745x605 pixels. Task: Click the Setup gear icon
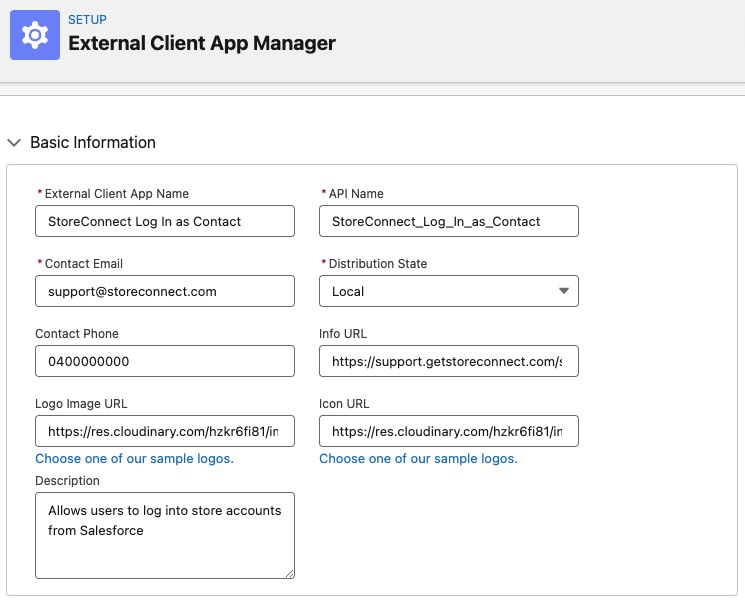35,35
